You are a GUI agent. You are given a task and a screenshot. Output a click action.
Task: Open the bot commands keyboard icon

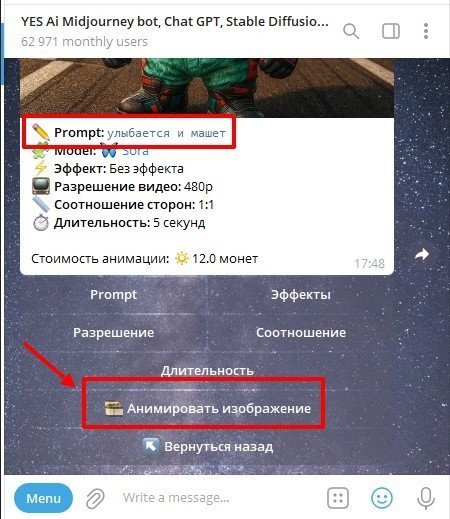338,498
